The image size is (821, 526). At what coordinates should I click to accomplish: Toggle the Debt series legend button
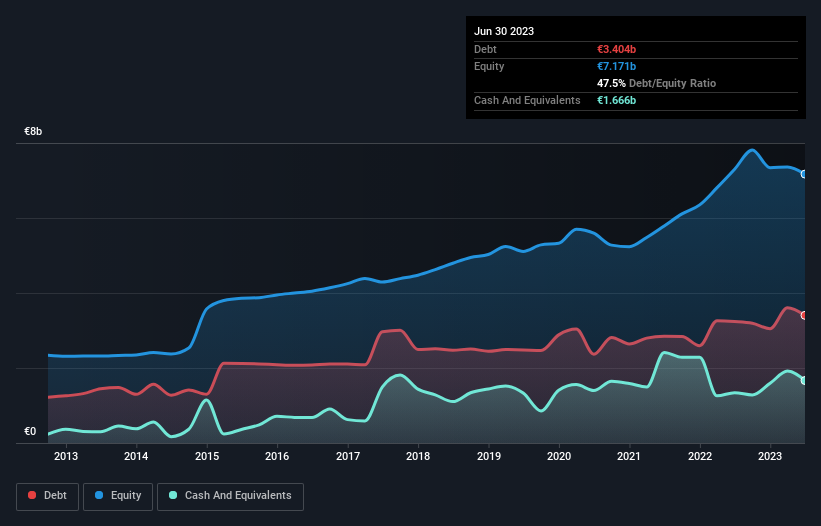tap(48, 496)
